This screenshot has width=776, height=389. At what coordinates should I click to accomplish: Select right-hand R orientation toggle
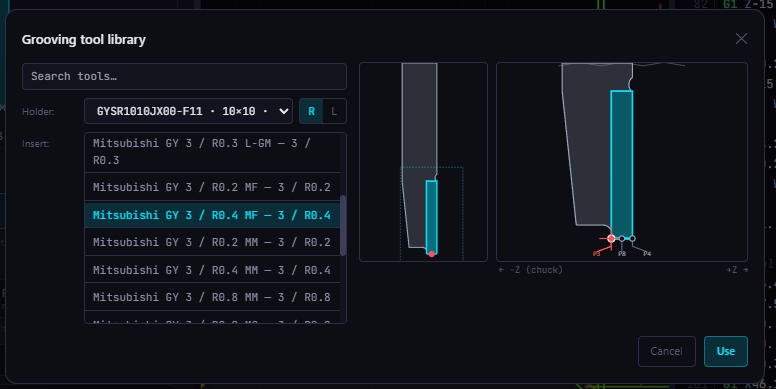coord(311,111)
